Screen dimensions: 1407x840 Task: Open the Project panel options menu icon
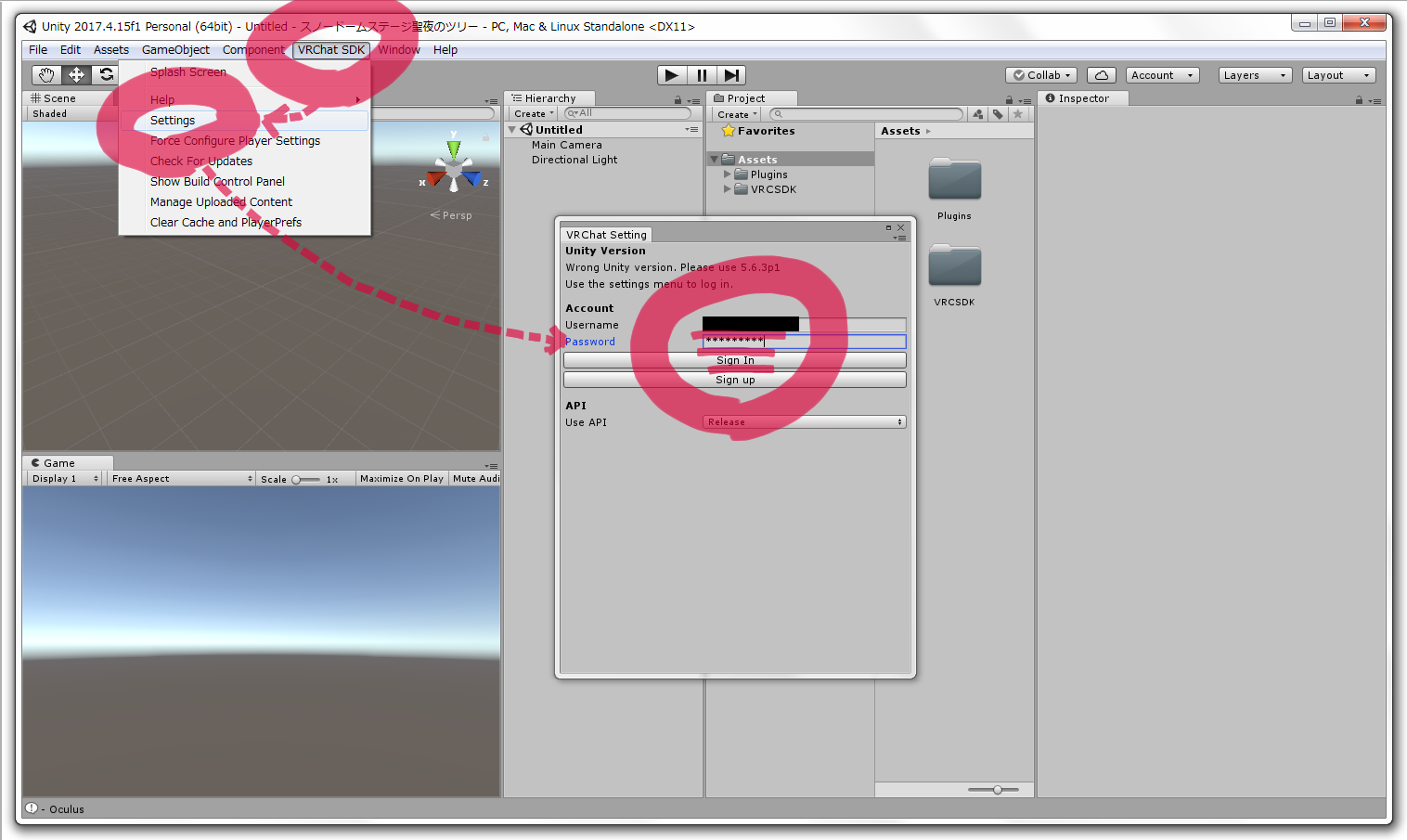(x=1025, y=100)
